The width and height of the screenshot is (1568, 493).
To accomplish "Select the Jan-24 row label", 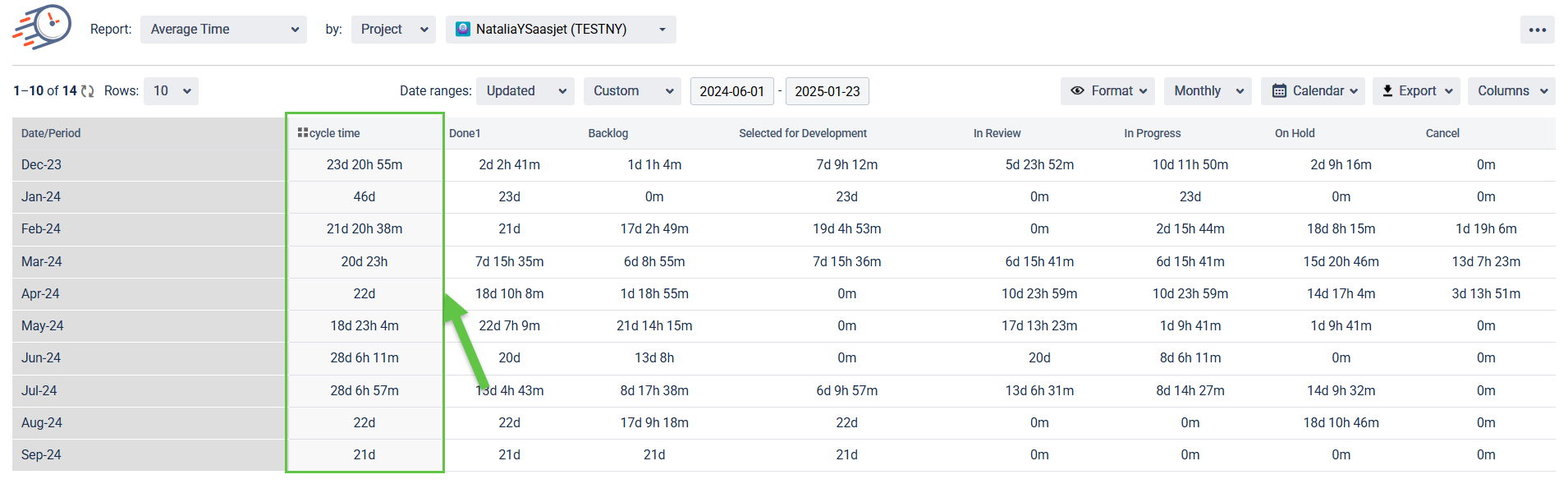I will pos(41,197).
